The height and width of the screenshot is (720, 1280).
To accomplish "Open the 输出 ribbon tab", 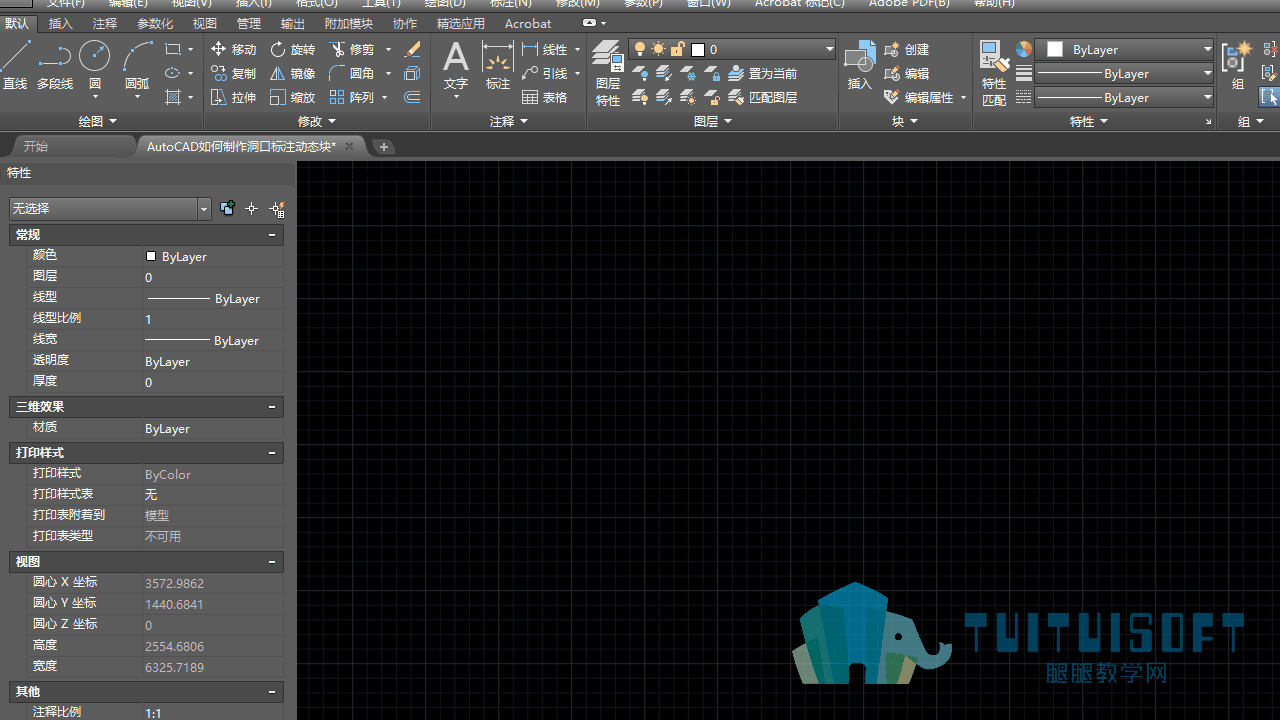I will (x=293, y=23).
